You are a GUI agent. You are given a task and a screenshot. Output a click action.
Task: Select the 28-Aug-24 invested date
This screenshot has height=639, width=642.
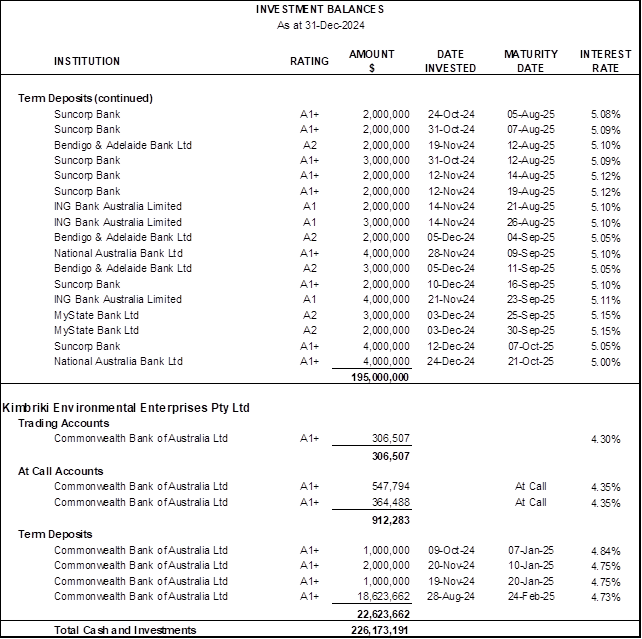coord(451,596)
